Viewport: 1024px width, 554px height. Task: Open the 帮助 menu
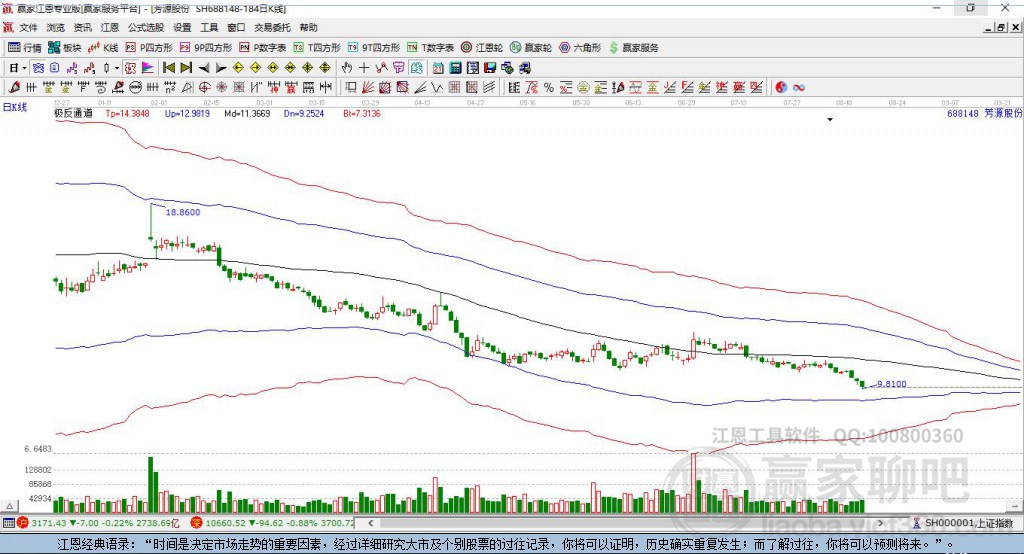(308, 27)
